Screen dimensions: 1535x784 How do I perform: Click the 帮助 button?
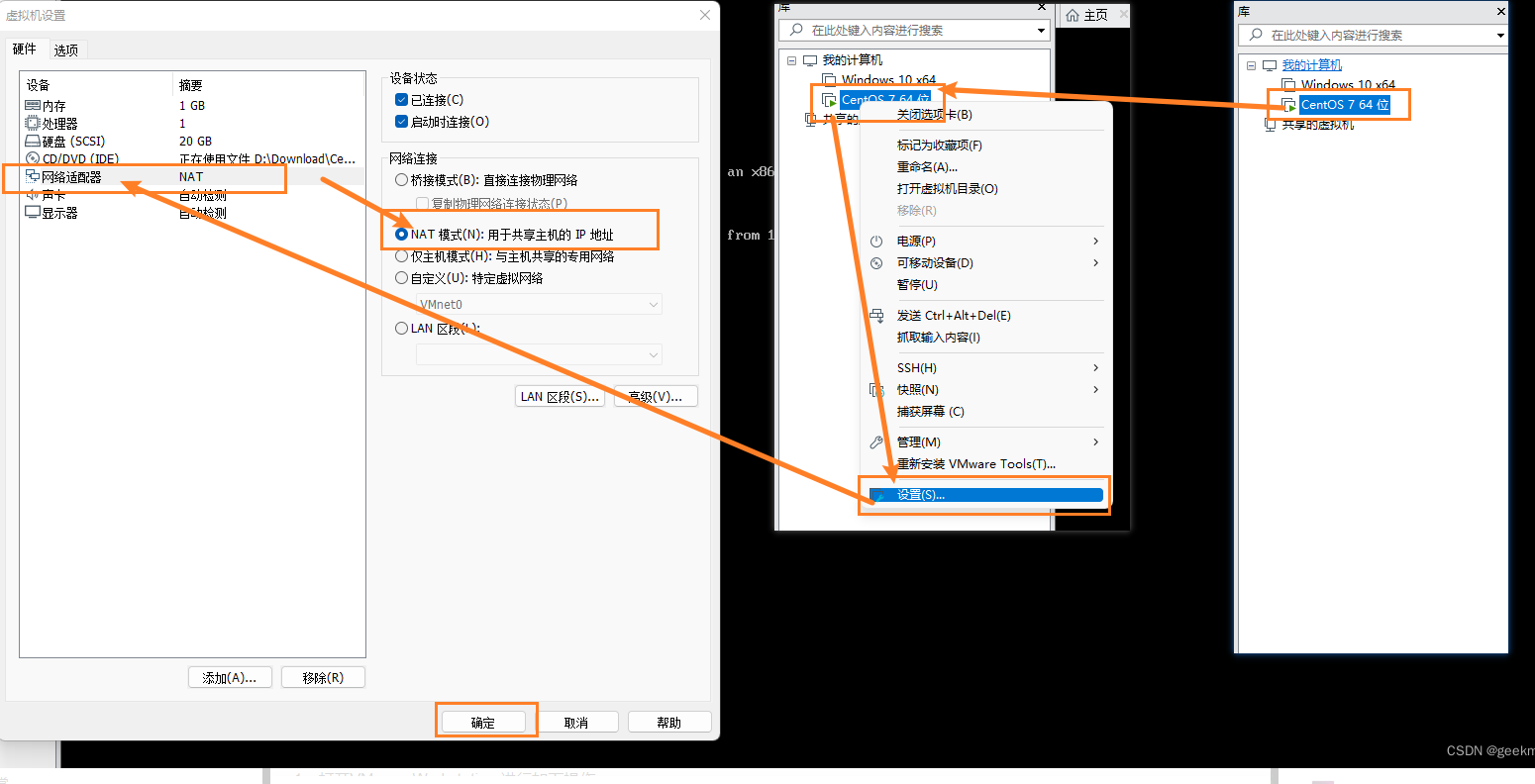coord(669,723)
